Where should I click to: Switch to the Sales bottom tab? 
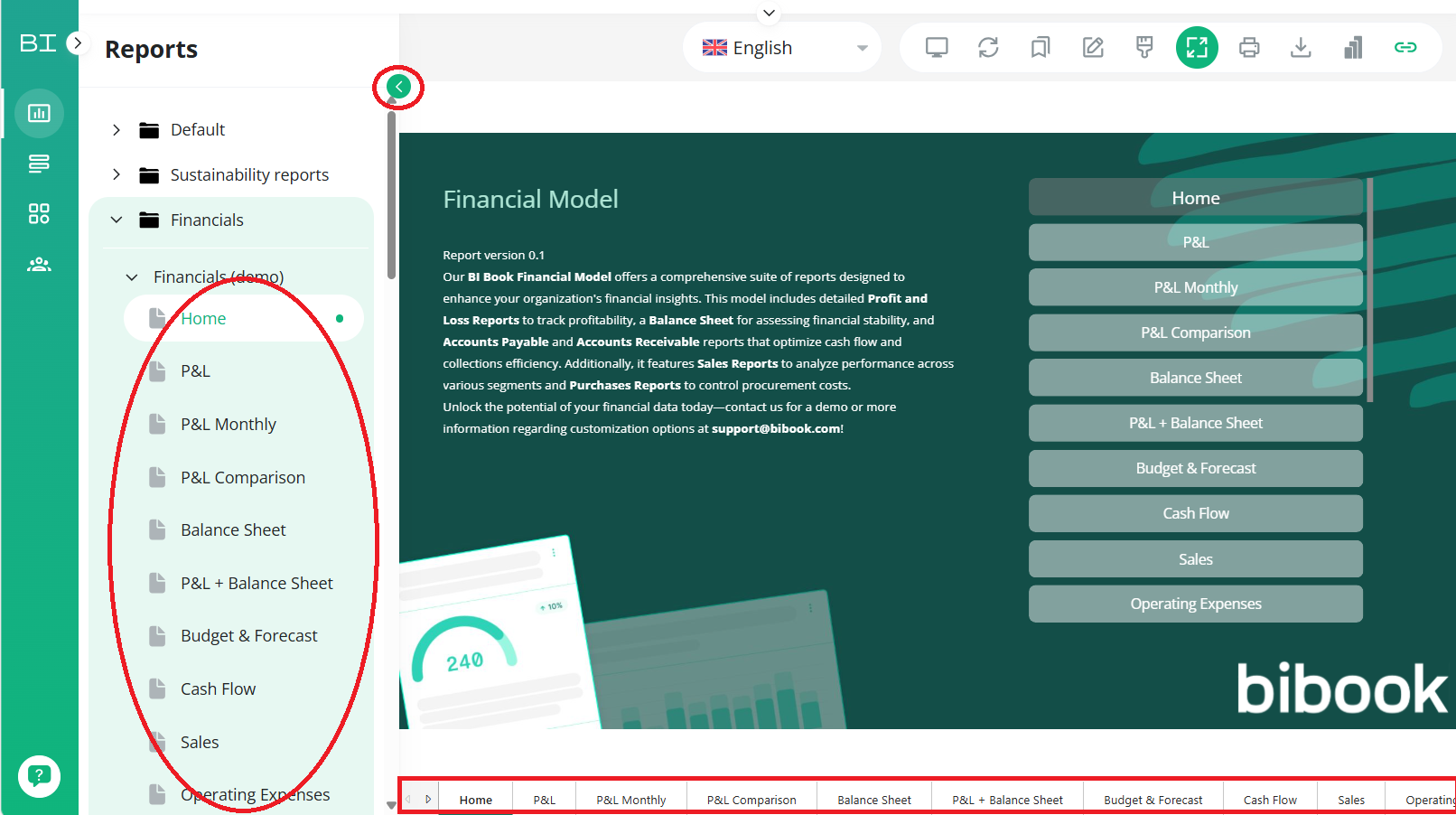point(1351,800)
